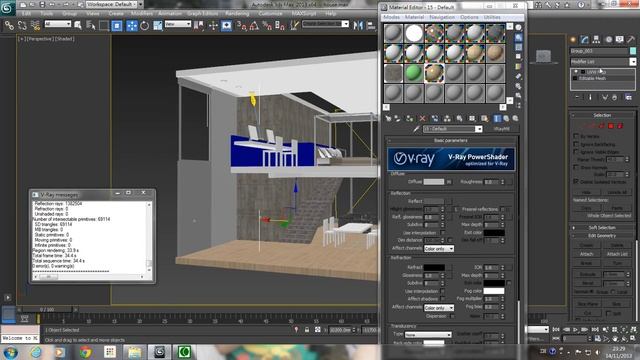Open the Modes menu in Material Editor
This screenshot has width=640, height=360.
coord(391,17)
